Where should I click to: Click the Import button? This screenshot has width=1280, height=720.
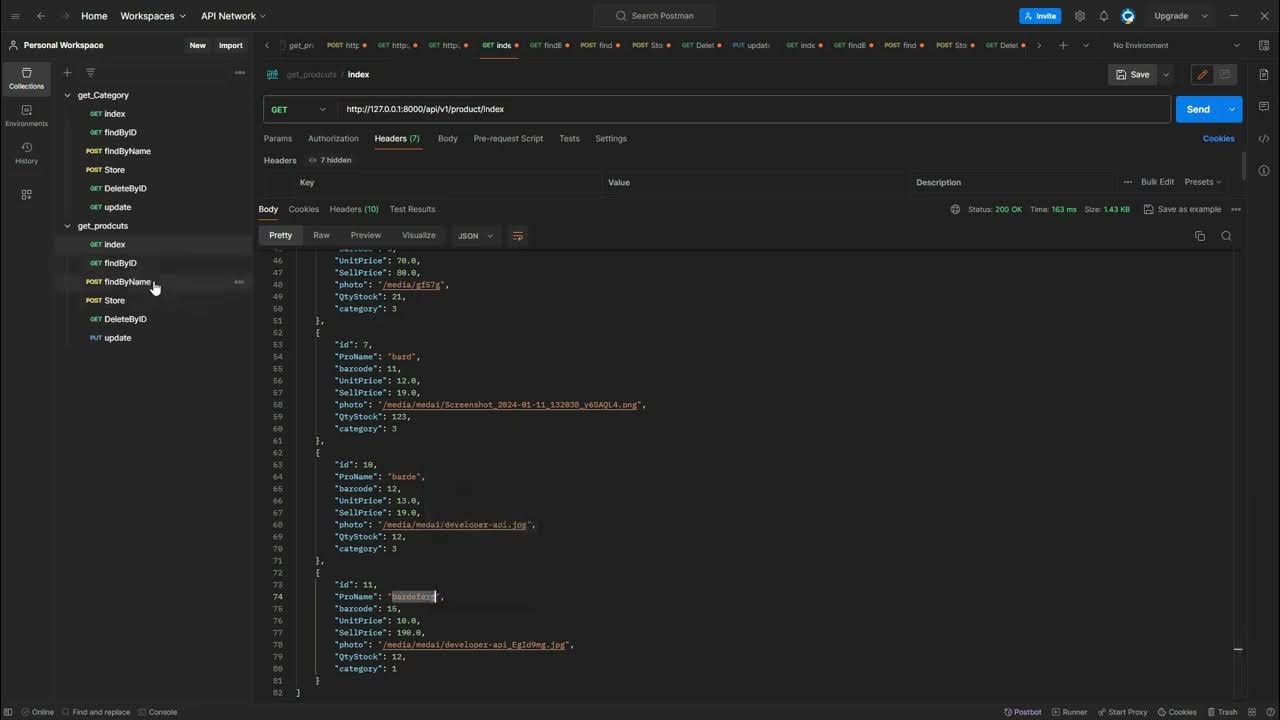pos(231,45)
